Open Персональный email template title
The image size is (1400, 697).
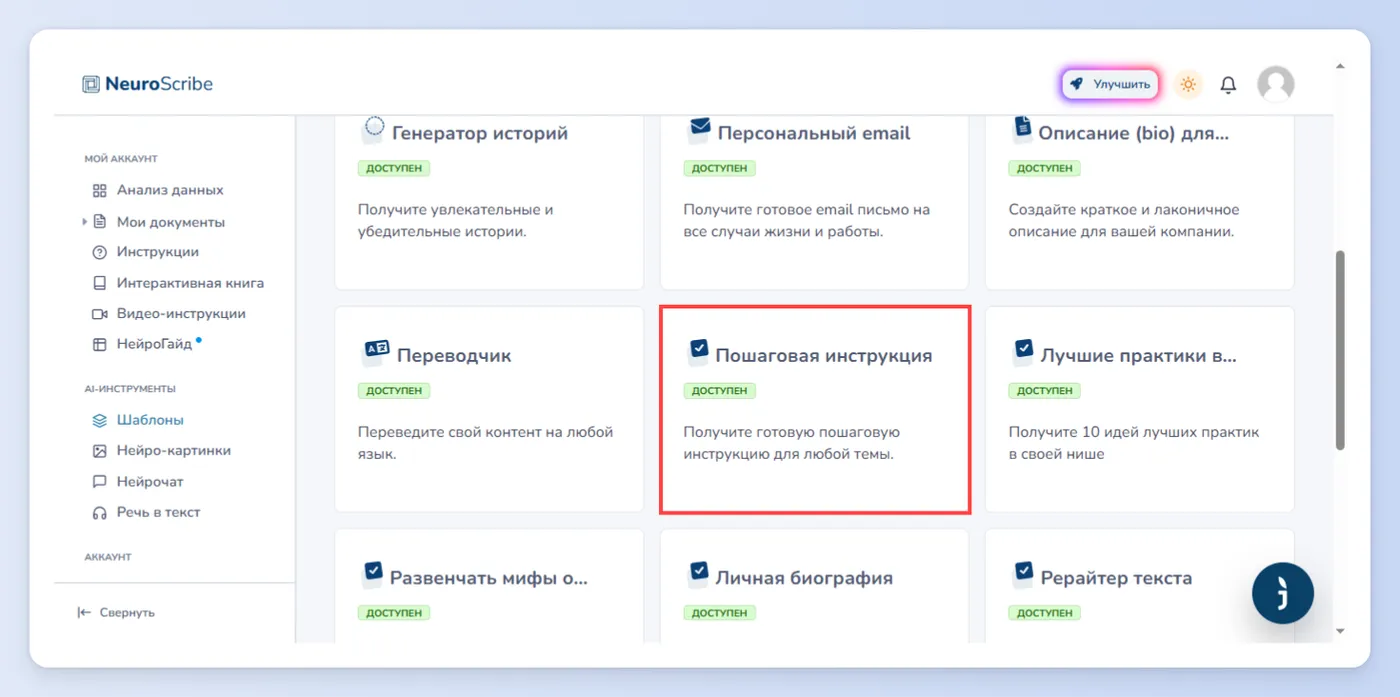(x=814, y=133)
